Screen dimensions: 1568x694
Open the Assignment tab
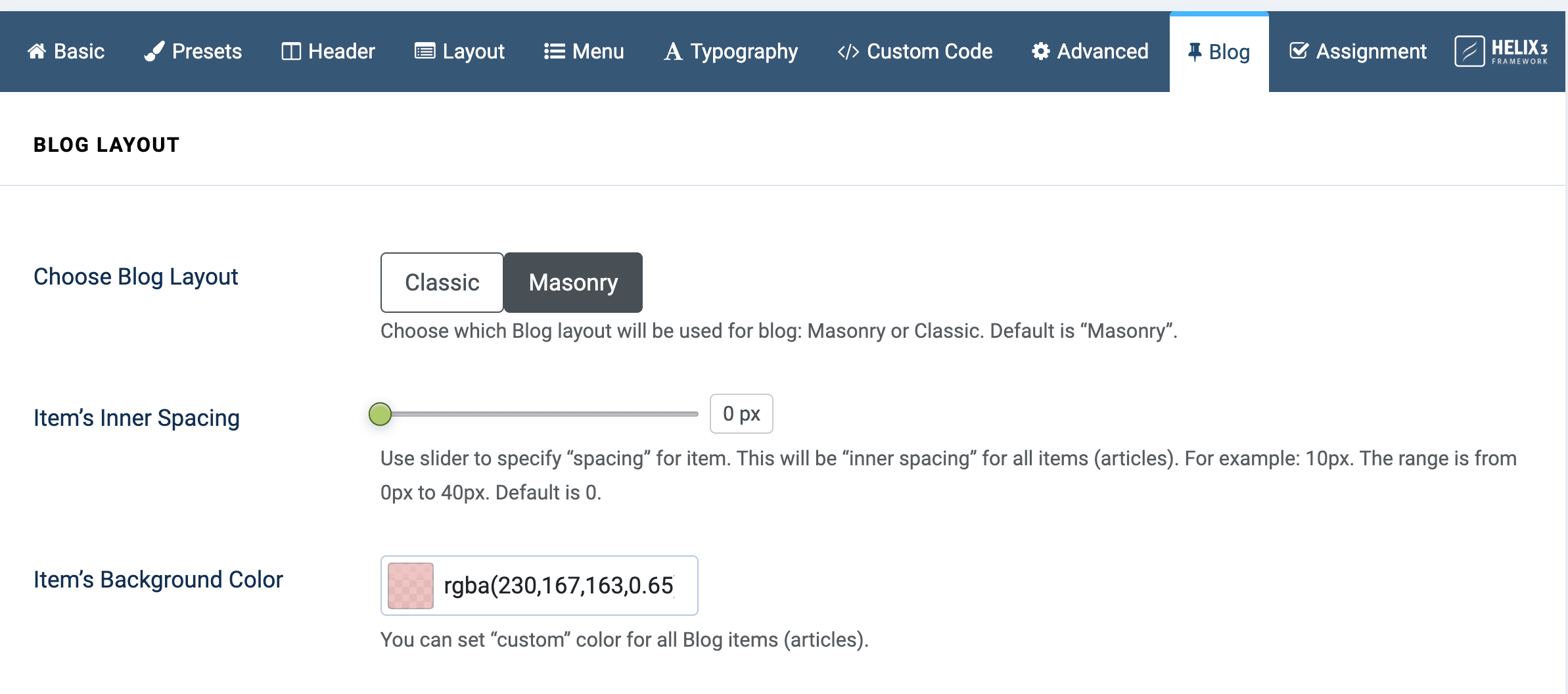tap(1358, 51)
